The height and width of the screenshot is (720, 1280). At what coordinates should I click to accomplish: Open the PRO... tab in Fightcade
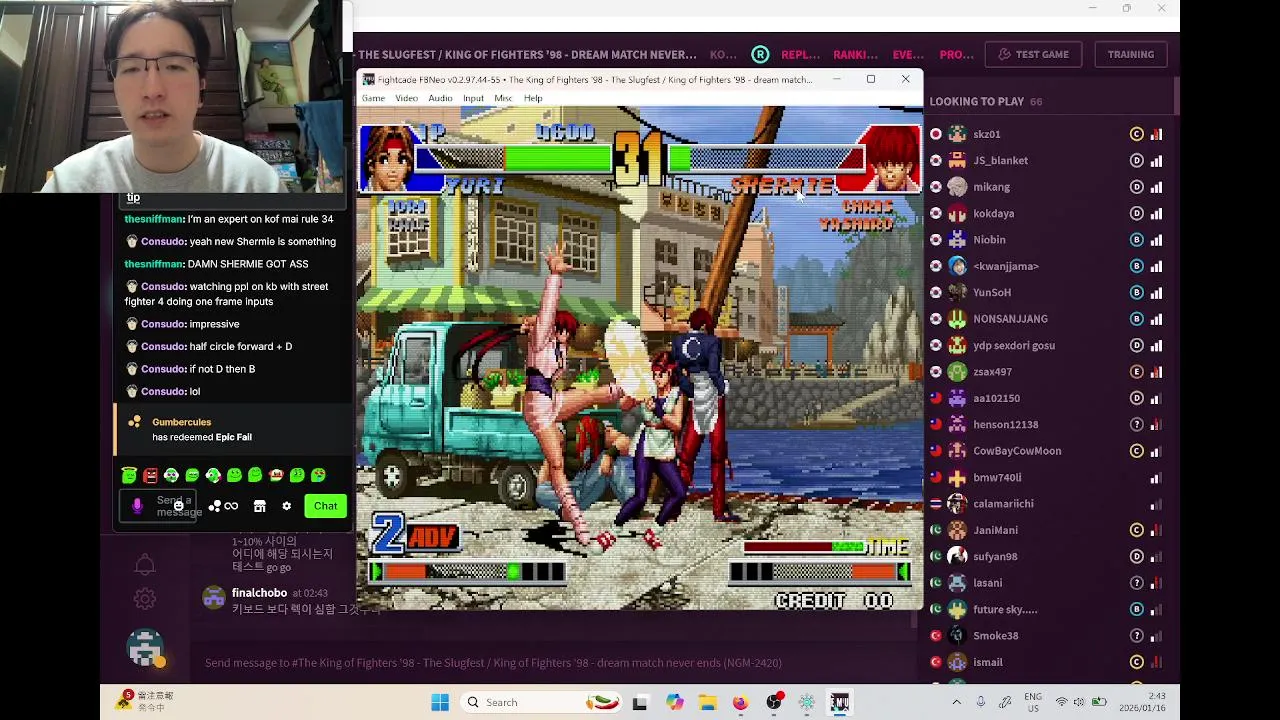point(956,54)
